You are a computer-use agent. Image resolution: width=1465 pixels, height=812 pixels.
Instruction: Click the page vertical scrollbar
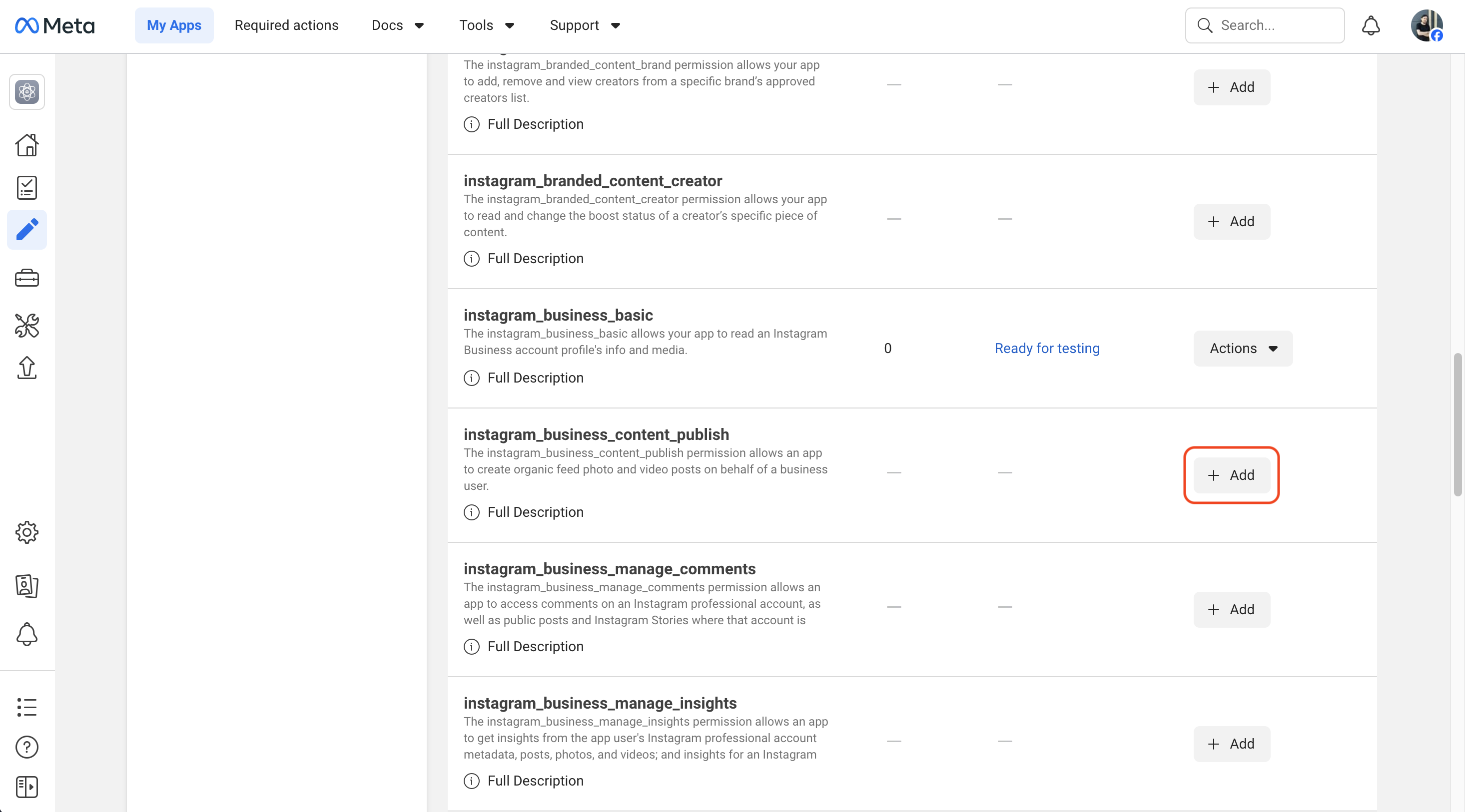1457,424
